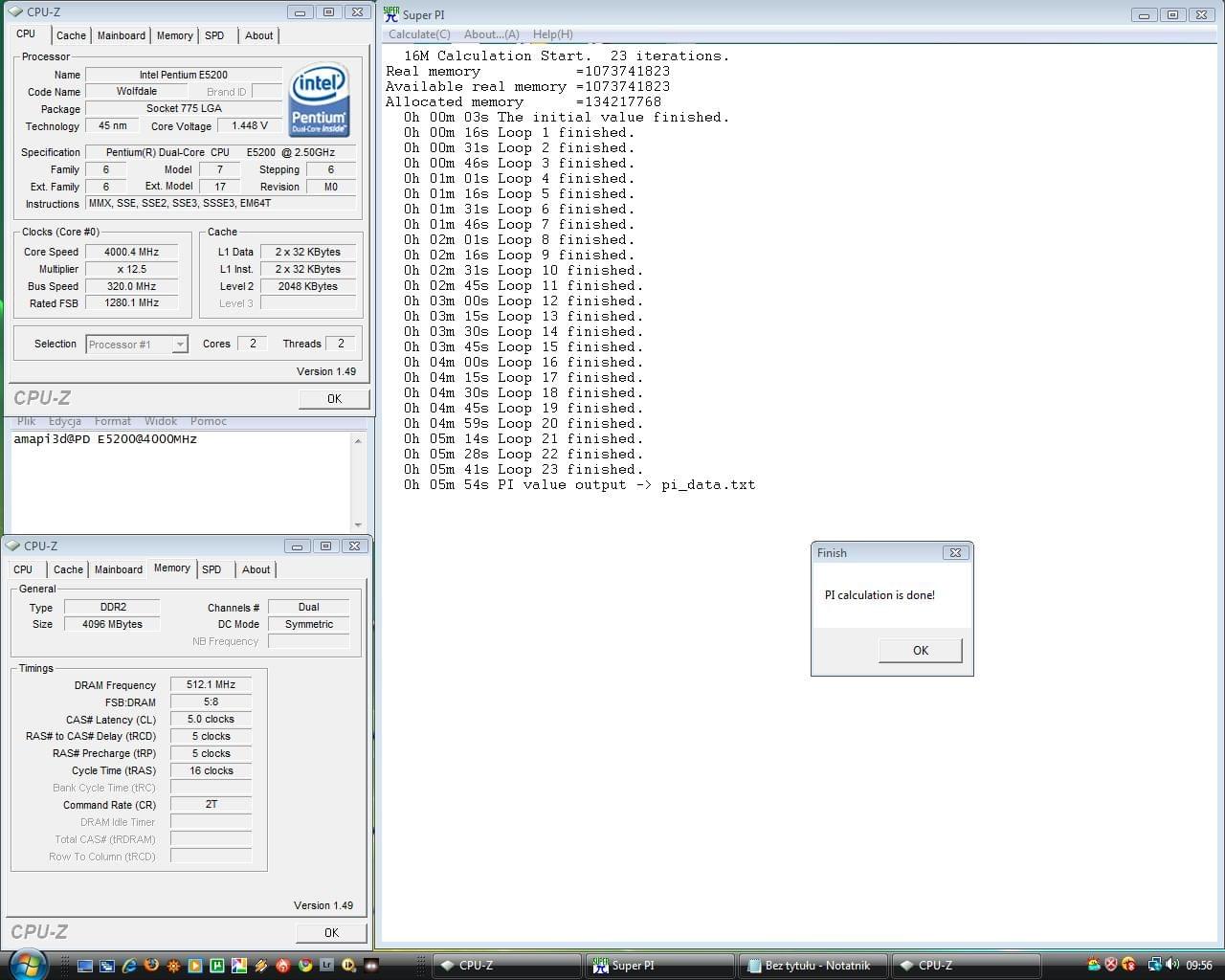Image resolution: width=1225 pixels, height=980 pixels.
Task: Open Format menu in Notatnik
Action: [x=112, y=421]
